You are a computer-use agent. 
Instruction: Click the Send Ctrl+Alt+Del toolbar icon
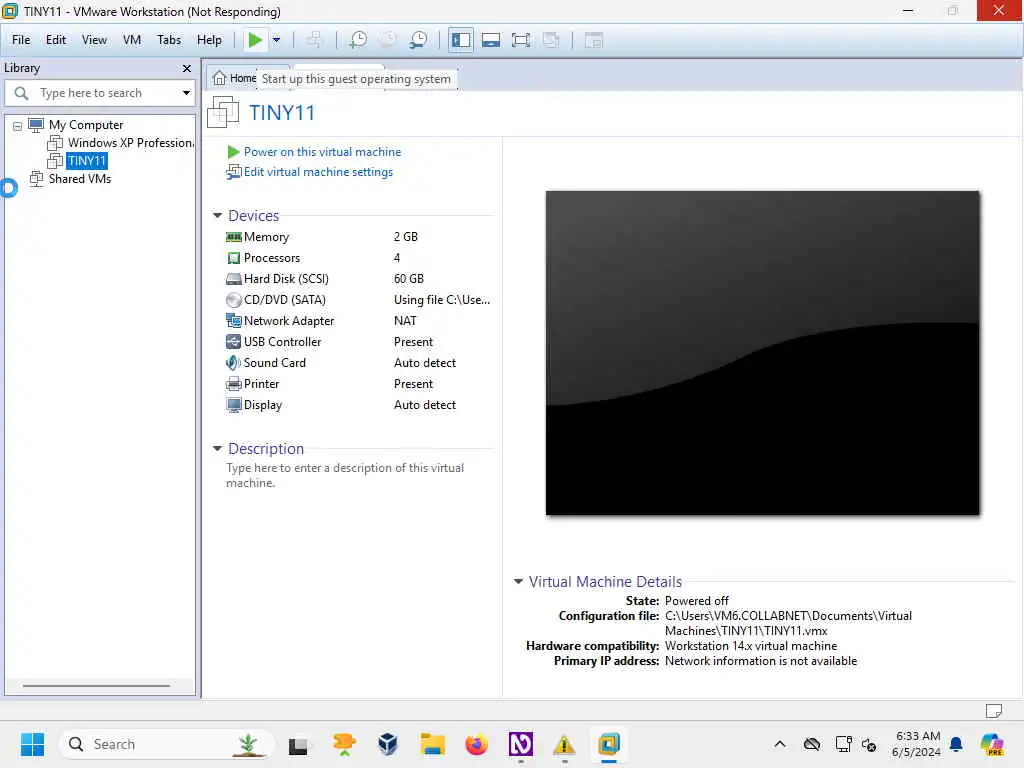pos(314,40)
